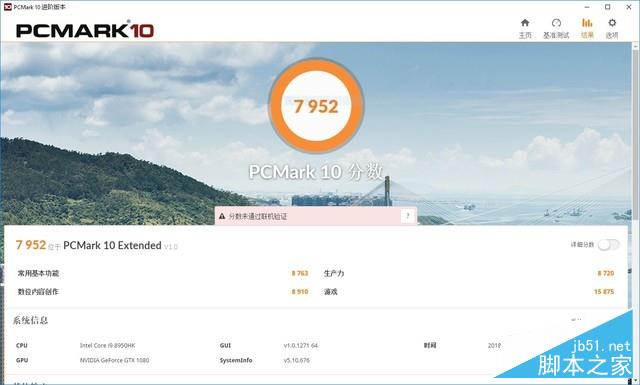Click the SystemInfo version 'v5.10.676'
Viewport: 640px width, 385px height.
[296, 360]
